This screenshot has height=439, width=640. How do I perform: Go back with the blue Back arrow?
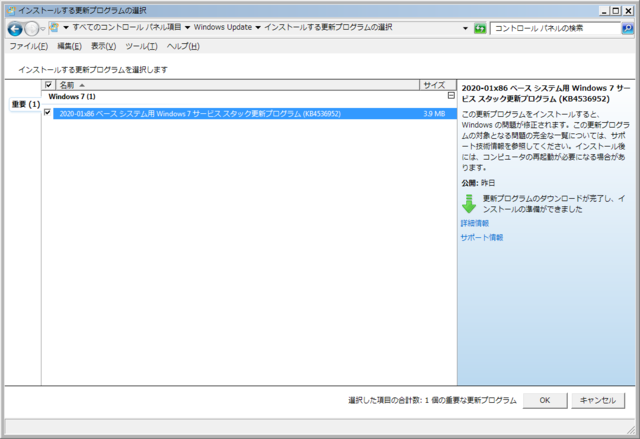(x=15, y=29)
